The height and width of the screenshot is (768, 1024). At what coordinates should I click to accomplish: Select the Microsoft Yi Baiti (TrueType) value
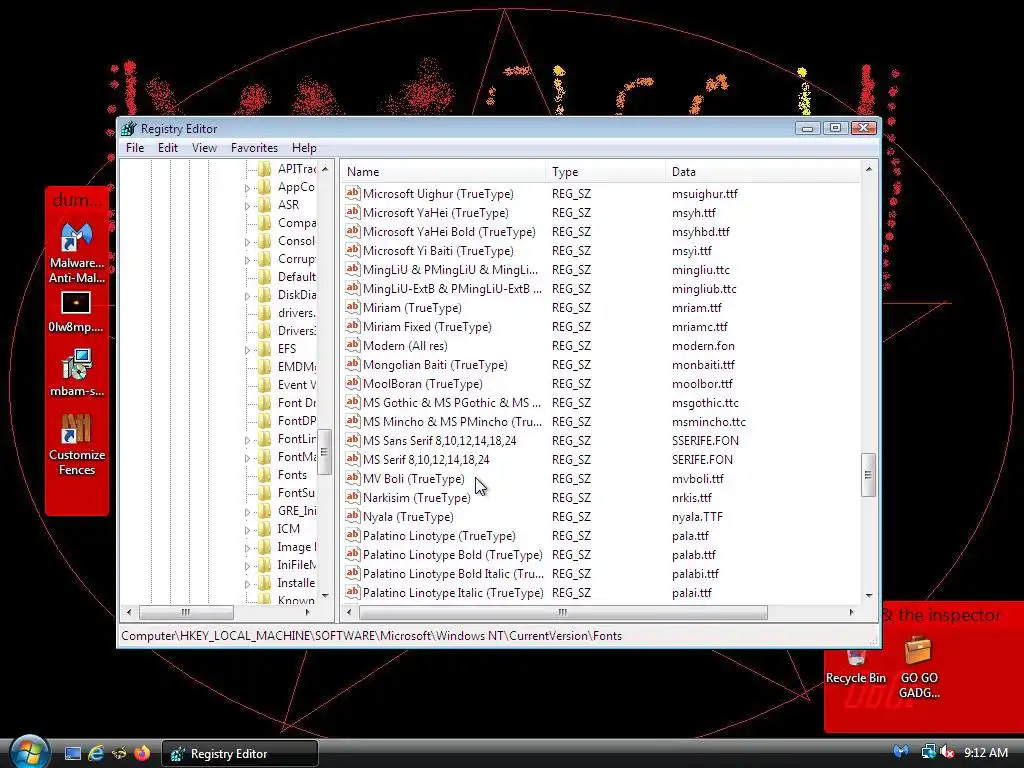click(x=438, y=250)
